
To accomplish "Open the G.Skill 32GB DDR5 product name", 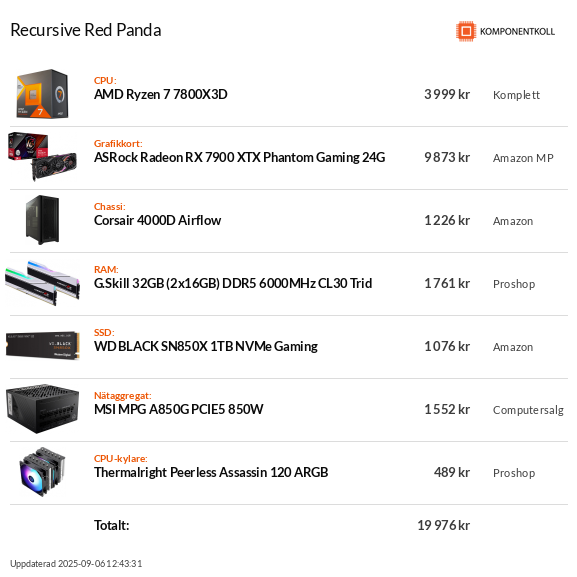I will (233, 283).
